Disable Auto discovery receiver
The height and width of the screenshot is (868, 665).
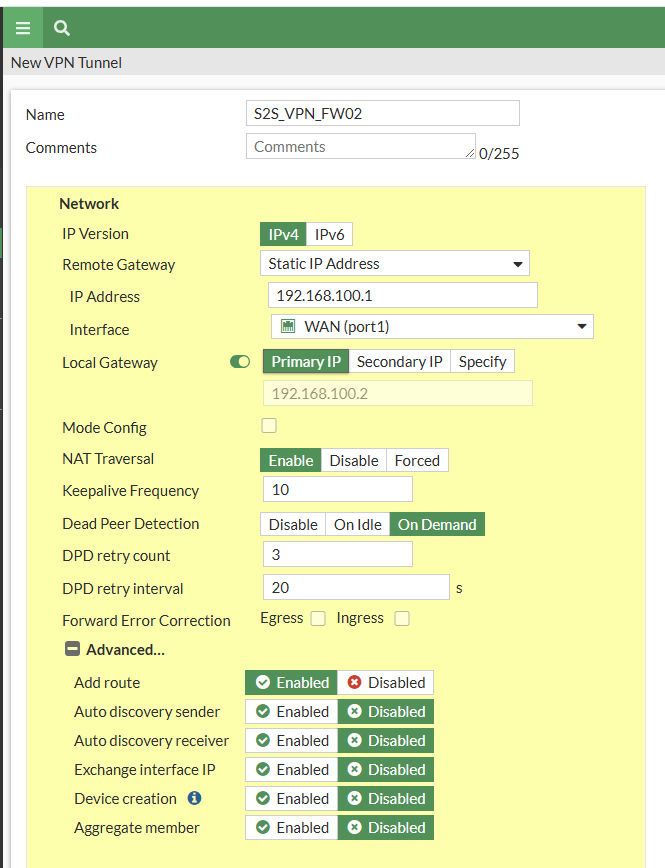tap(386, 741)
